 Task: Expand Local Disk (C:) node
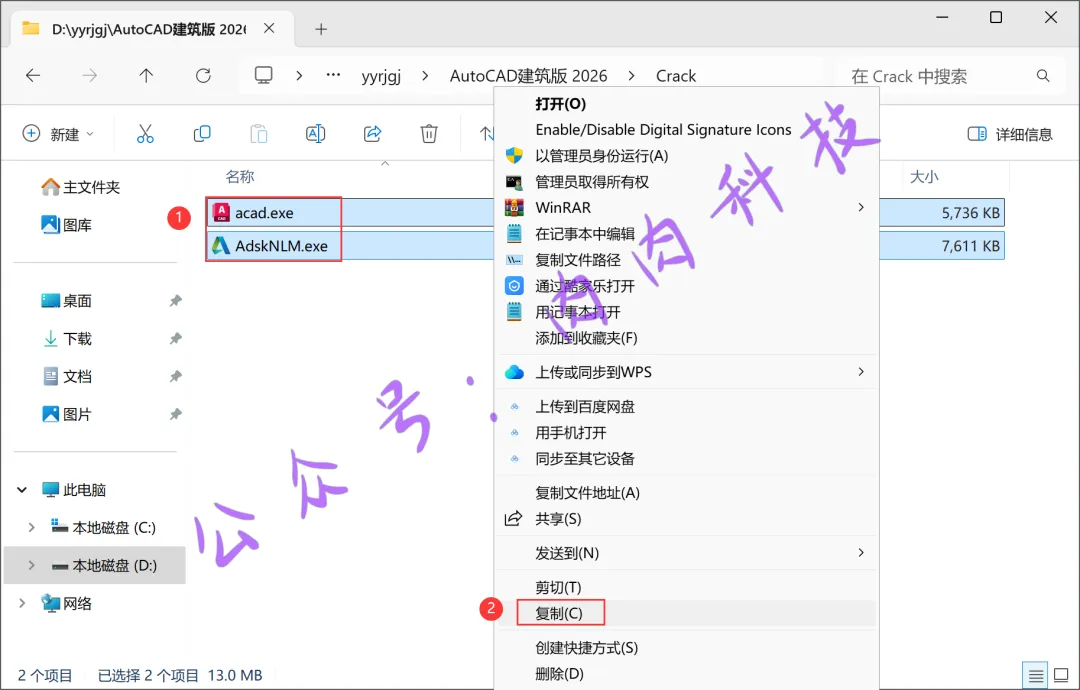click(31, 527)
